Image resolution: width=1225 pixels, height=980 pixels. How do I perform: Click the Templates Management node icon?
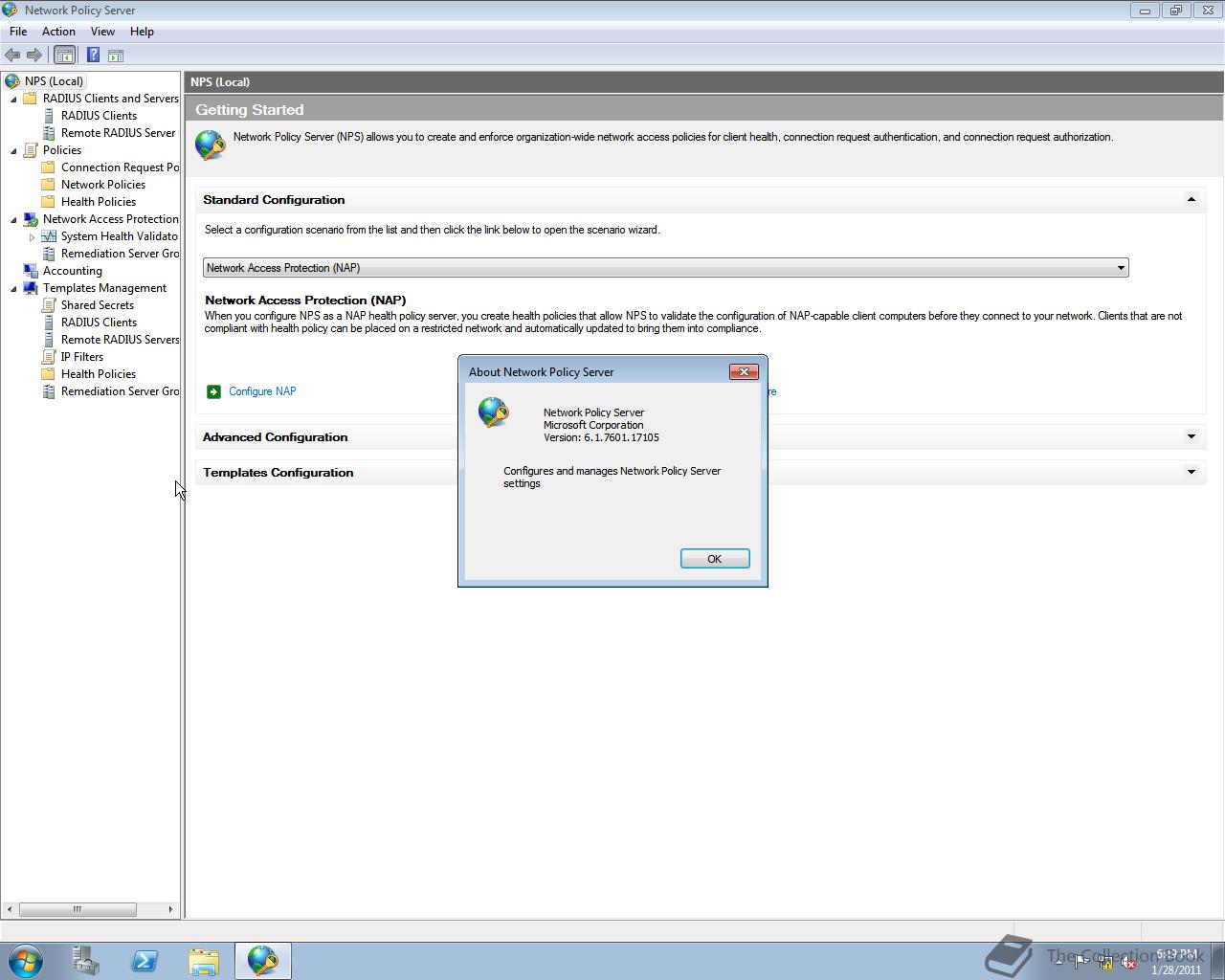pyautogui.click(x=31, y=288)
